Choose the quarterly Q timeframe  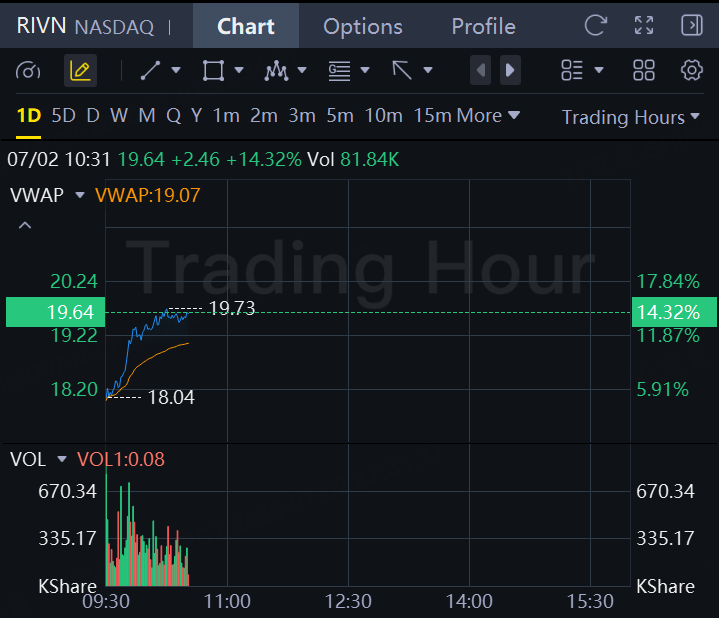(x=173, y=116)
